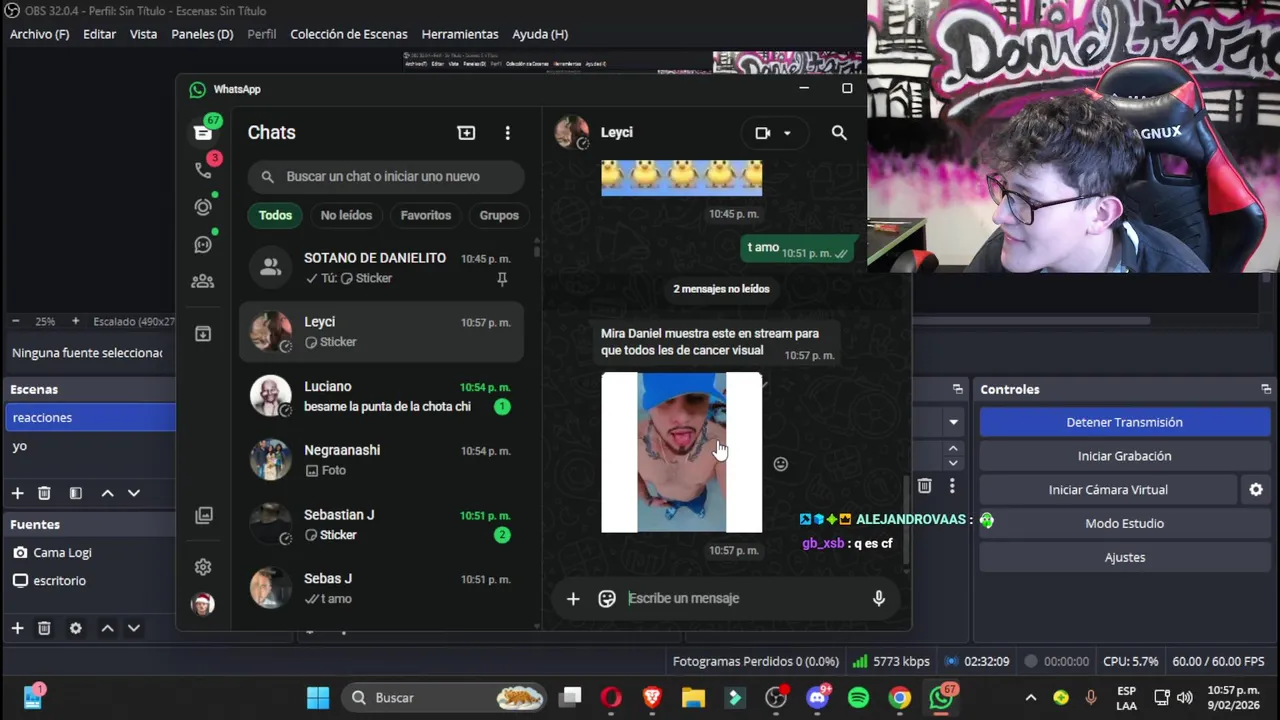This screenshot has width=1280, height=720.
Task: Click the dropdown arrow left of Controles panel
Action: coord(953,422)
